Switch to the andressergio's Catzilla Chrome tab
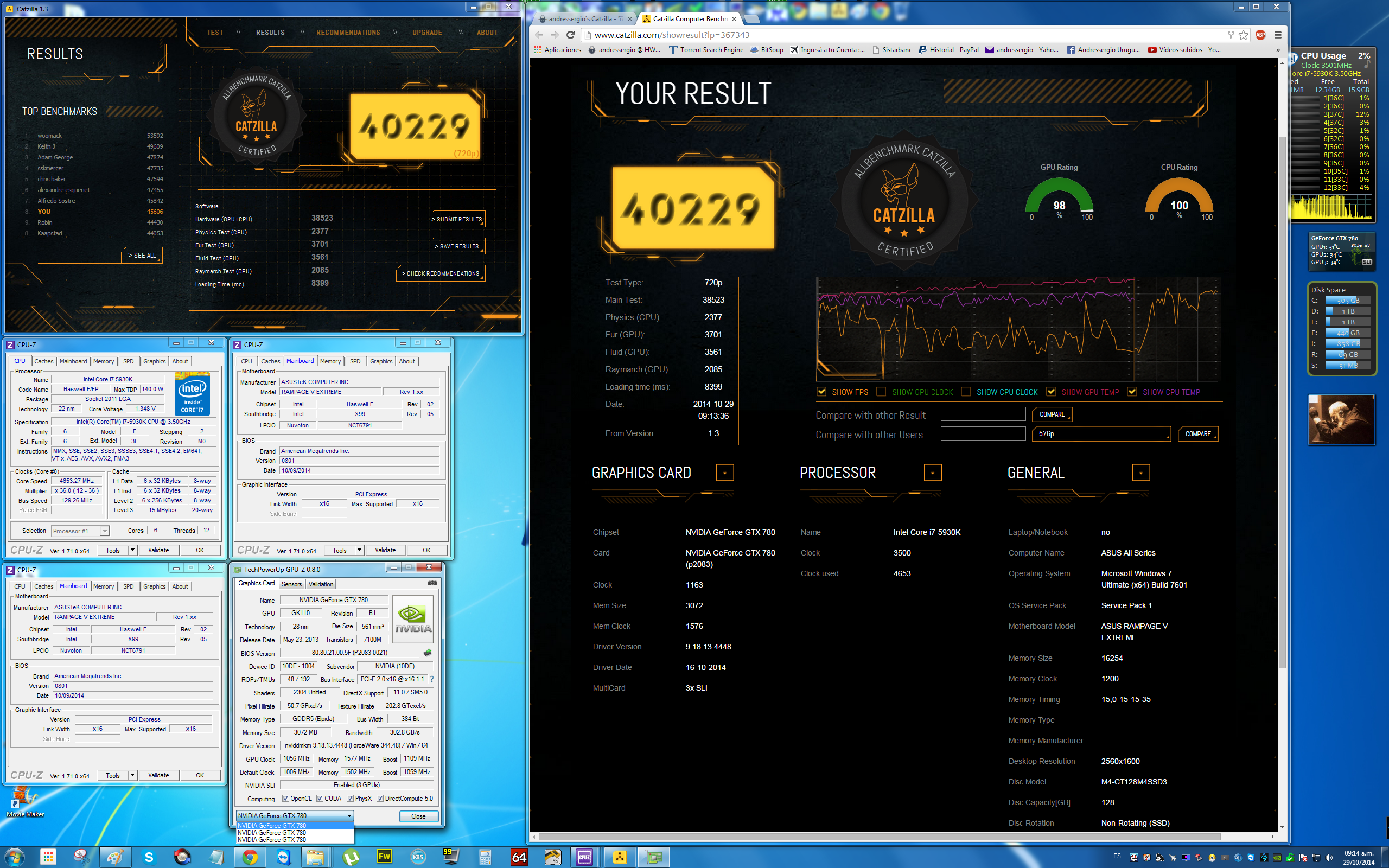Image resolution: width=1389 pixels, height=868 pixels. (583, 19)
